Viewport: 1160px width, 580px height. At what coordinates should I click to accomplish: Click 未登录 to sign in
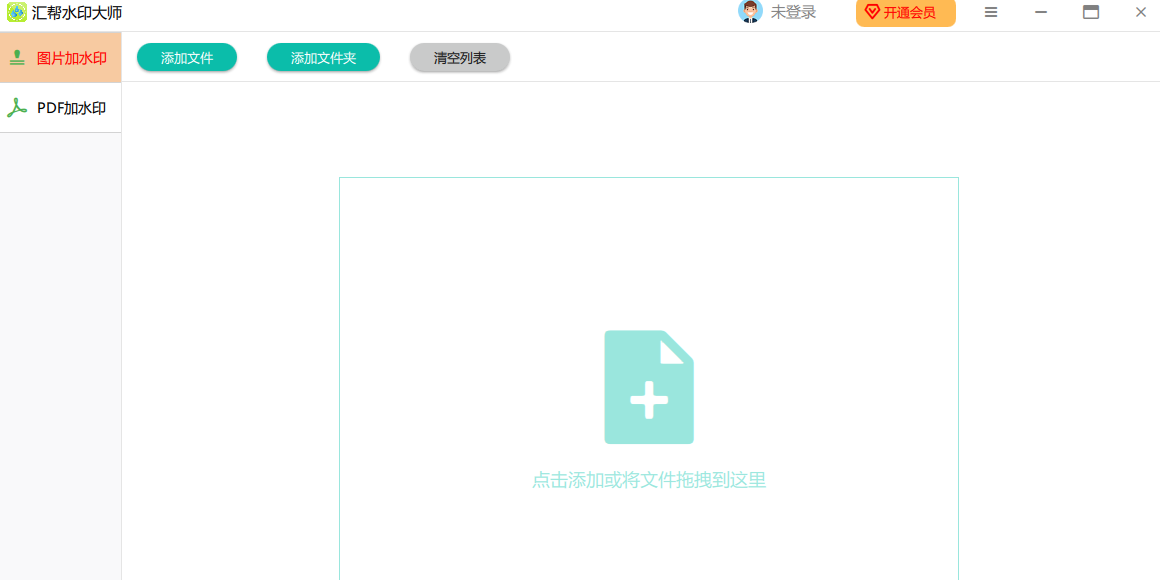(x=795, y=13)
